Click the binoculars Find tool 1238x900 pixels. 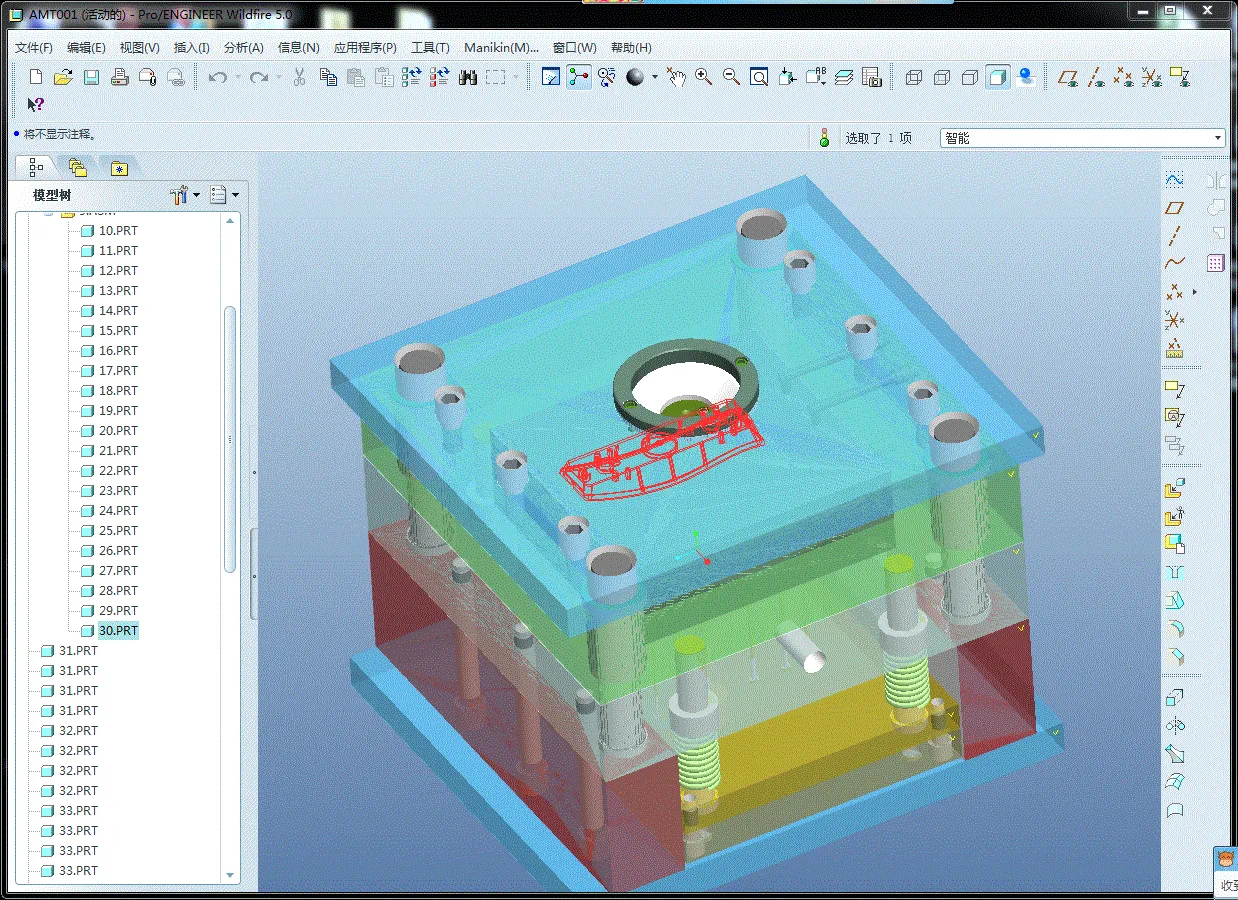pyautogui.click(x=467, y=77)
